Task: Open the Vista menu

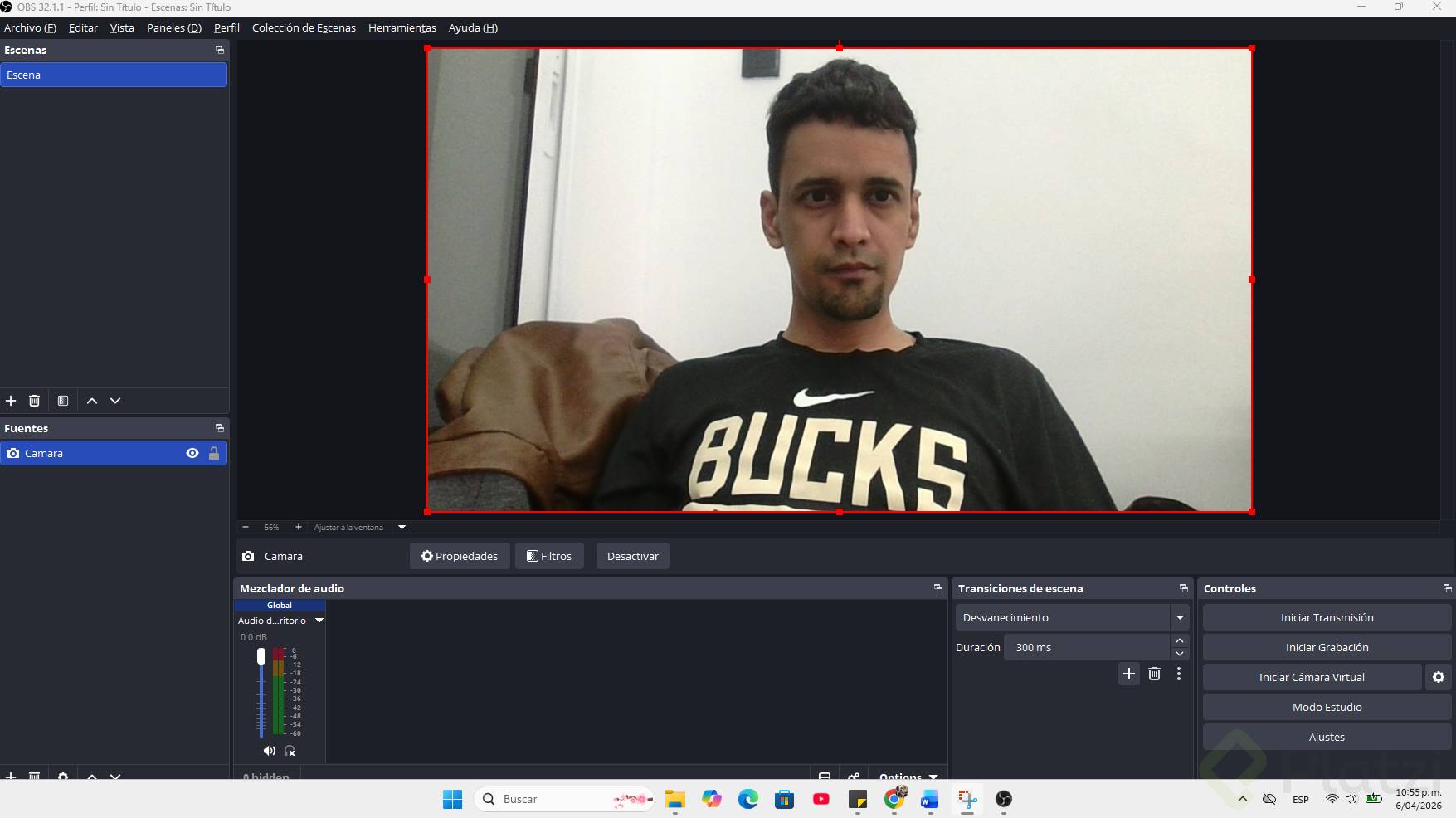Action: point(122,27)
